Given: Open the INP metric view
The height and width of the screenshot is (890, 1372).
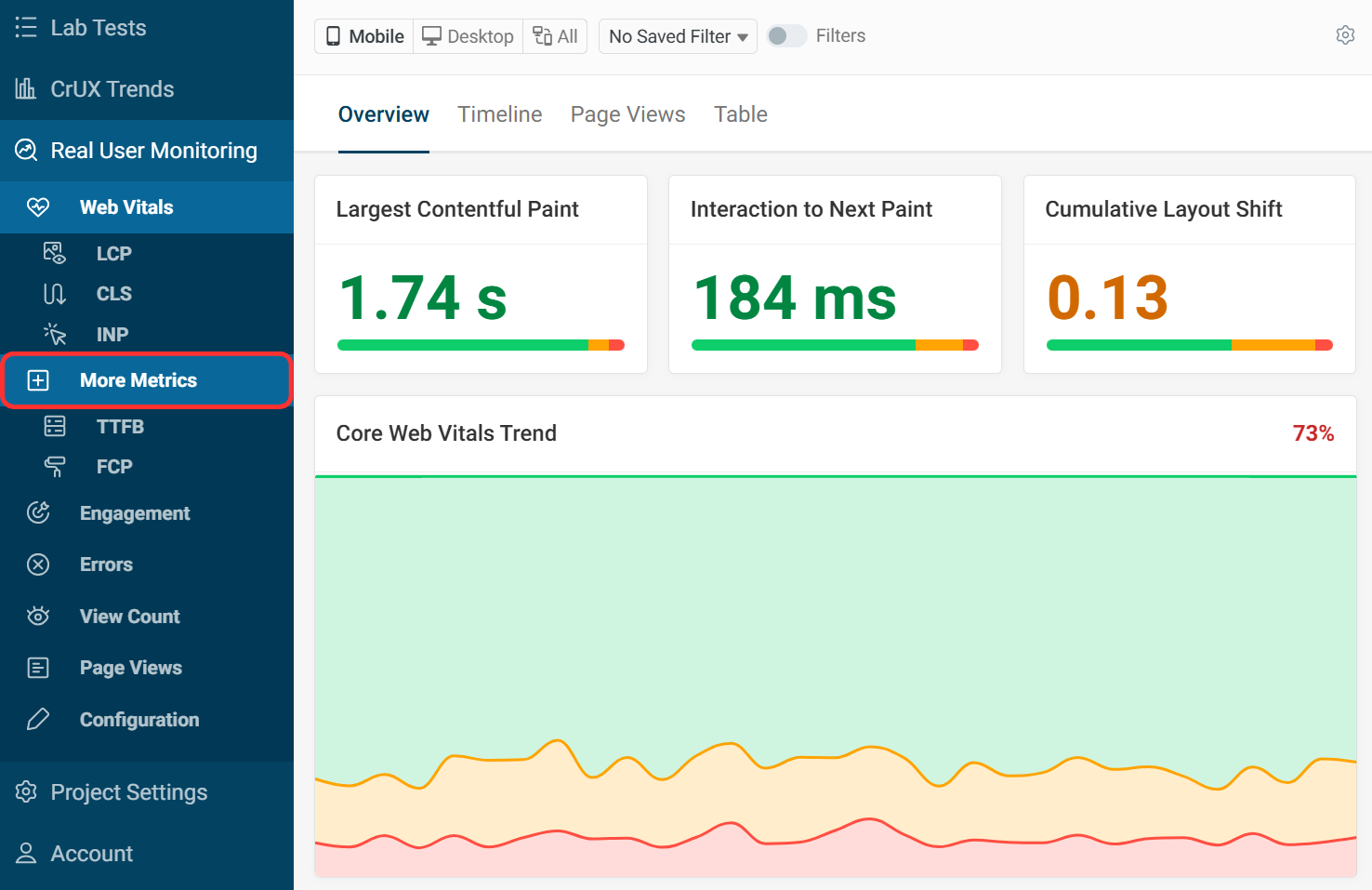Looking at the screenshot, I should [112, 334].
